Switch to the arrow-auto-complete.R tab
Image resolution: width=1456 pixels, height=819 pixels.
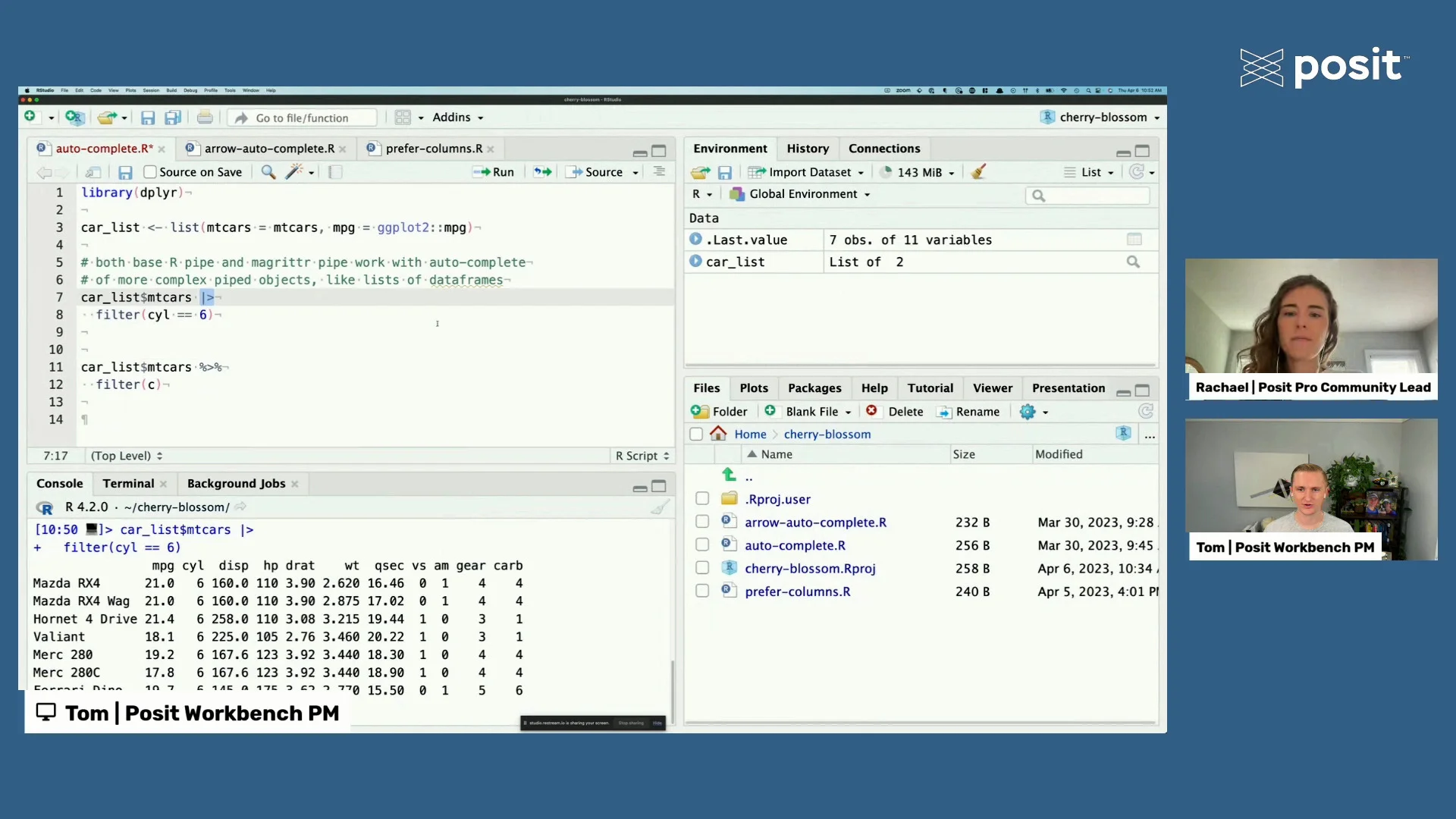pyautogui.click(x=268, y=149)
